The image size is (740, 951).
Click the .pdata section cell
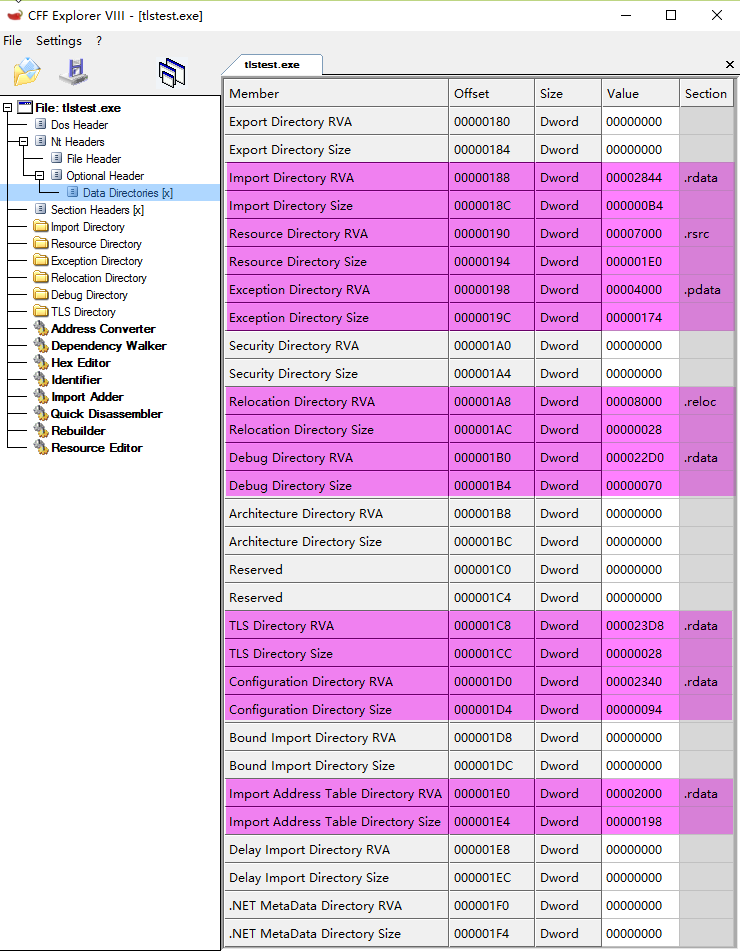pyautogui.click(x=706, y=289)
